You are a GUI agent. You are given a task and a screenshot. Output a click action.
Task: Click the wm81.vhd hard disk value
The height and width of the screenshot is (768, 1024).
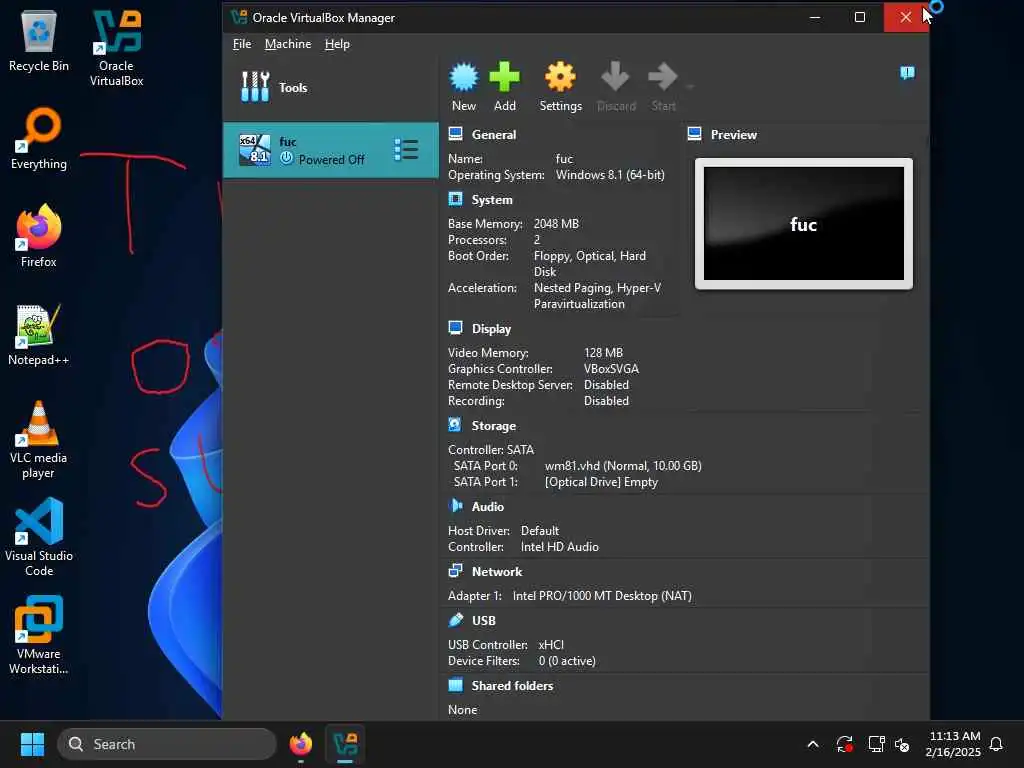pos(623,466)
